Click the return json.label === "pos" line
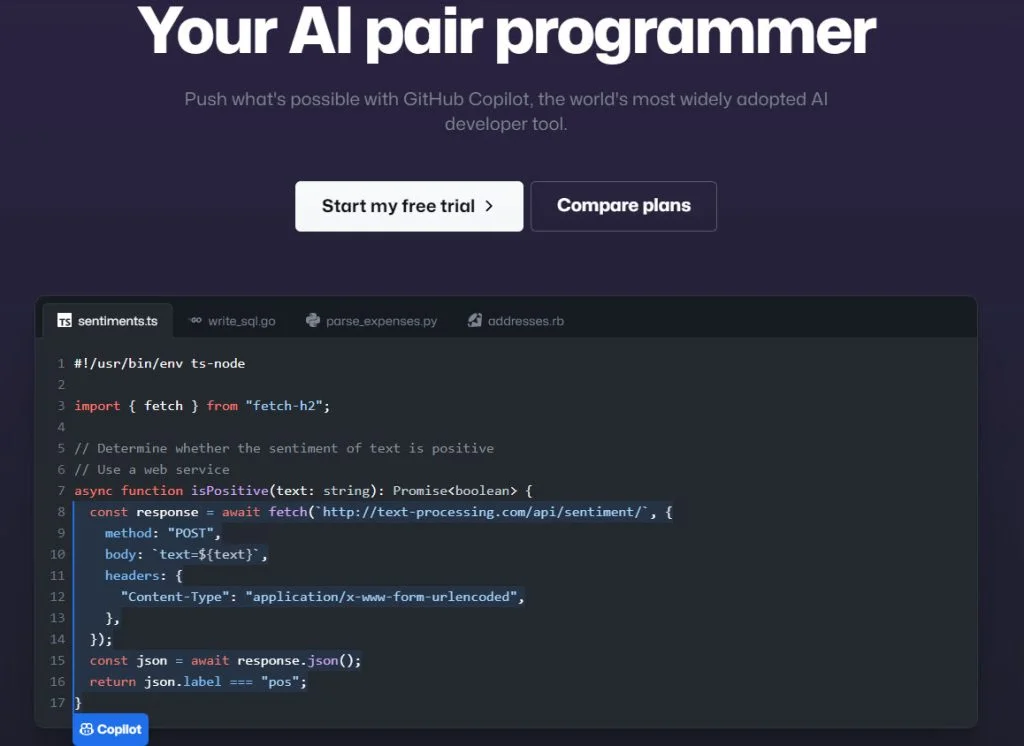 (198, 681)
